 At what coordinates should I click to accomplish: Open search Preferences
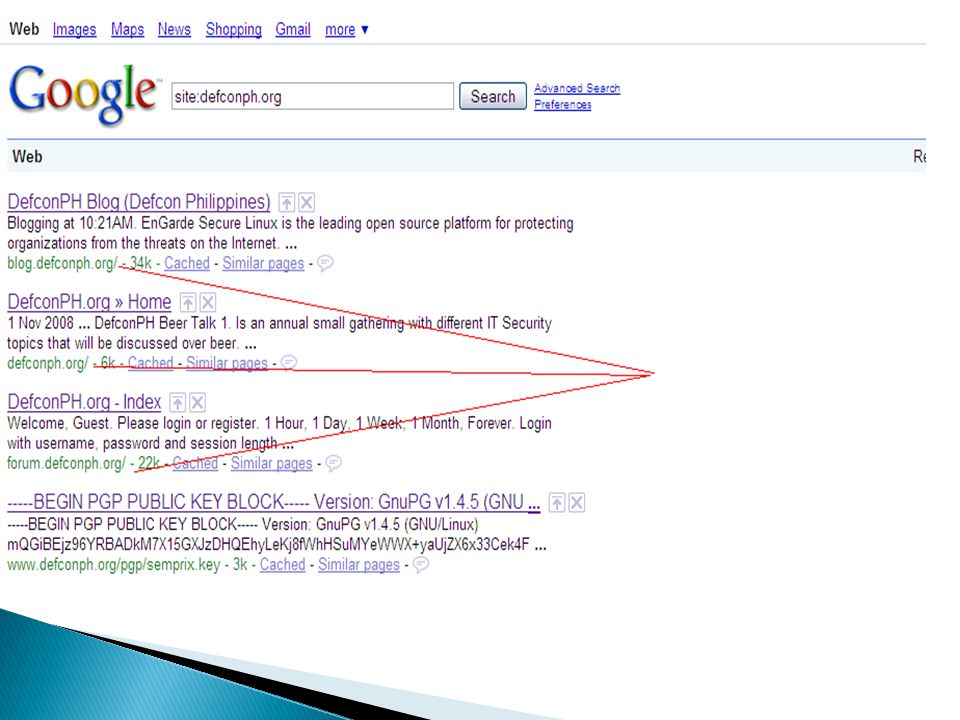[x=563, y=105]
